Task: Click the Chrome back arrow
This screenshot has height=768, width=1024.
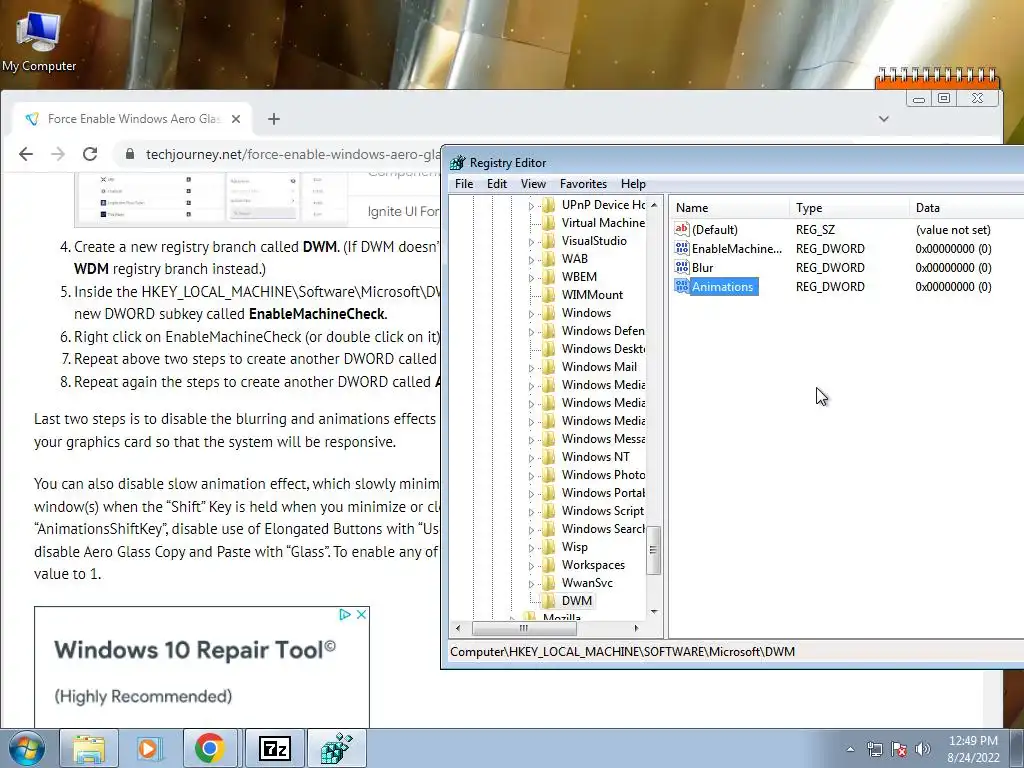Action: [25, 154]
